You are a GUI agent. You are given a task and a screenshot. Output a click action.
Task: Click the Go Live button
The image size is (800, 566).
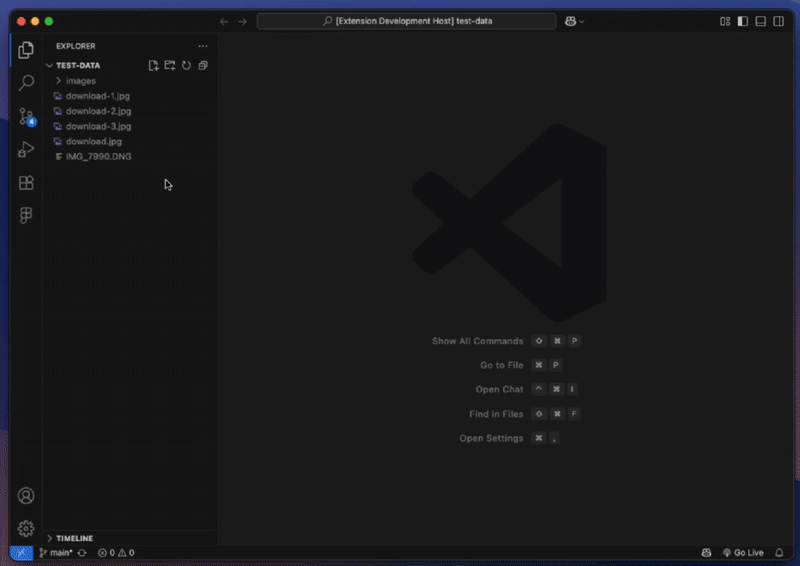[743, 553]
